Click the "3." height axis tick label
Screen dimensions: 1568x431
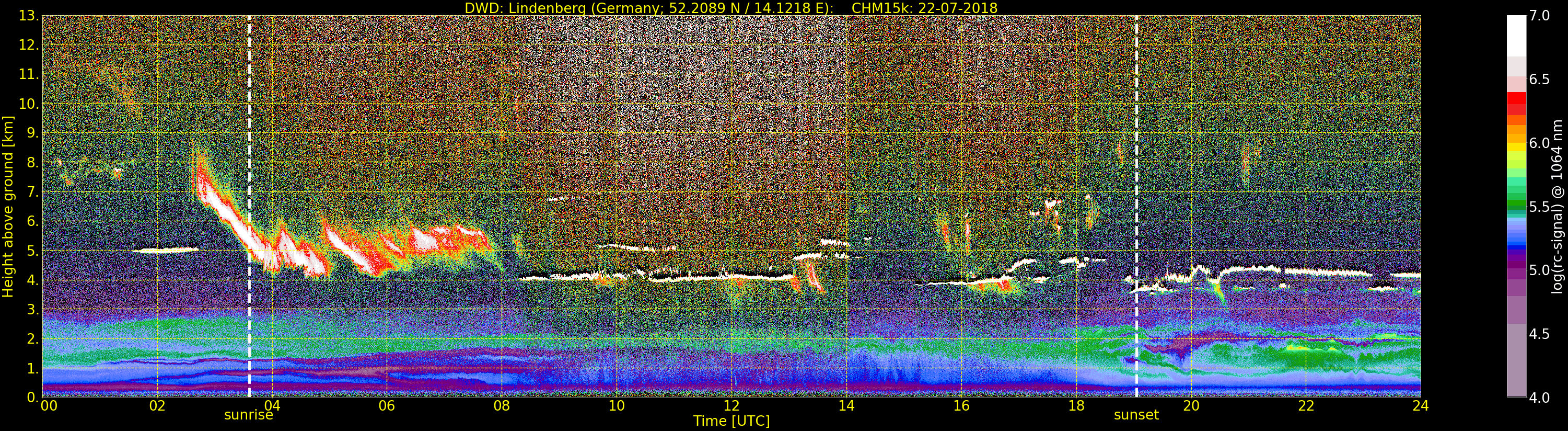point(33,309)
